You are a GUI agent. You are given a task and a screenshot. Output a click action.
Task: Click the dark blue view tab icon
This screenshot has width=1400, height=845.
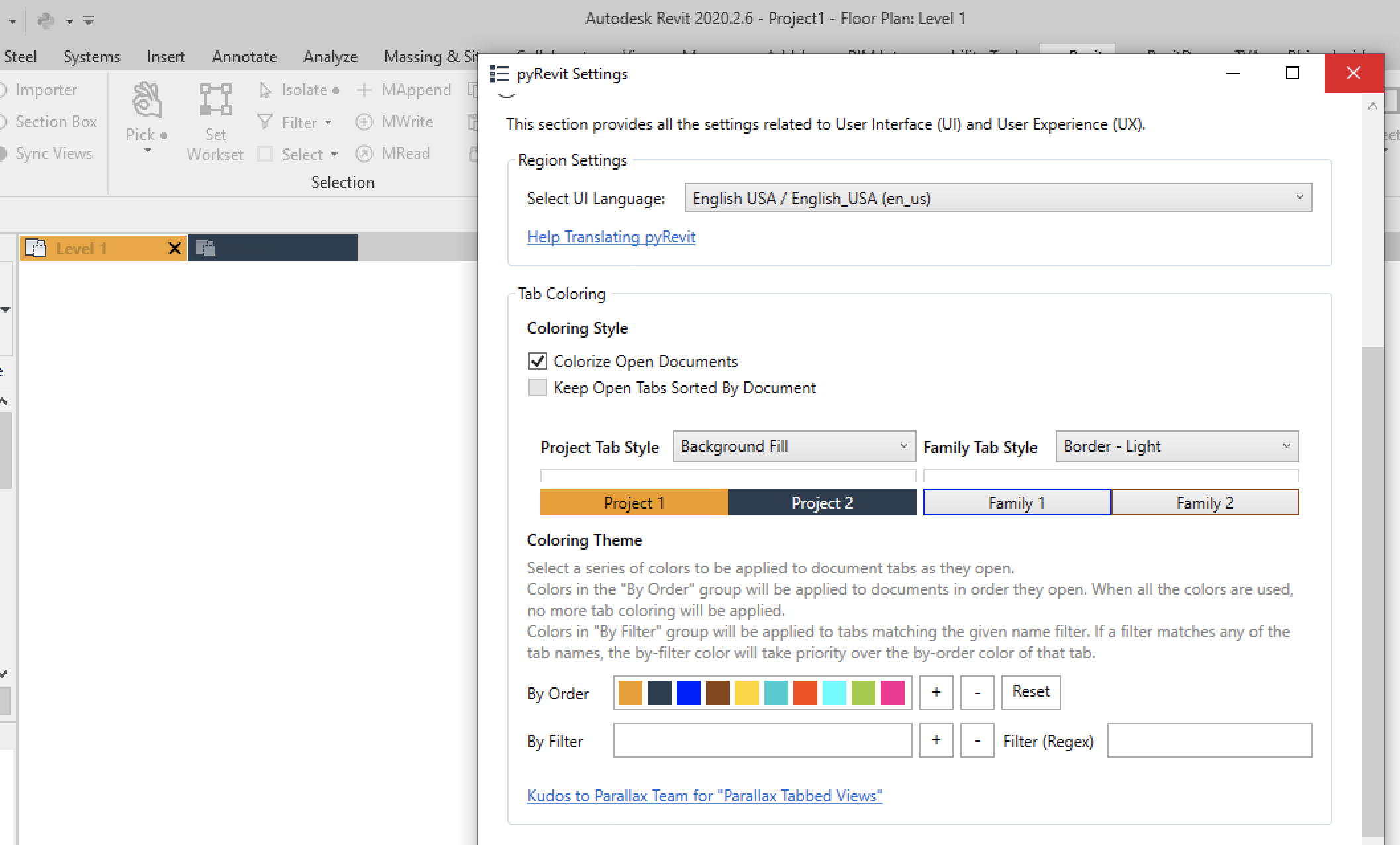click(x=205, y=248)
